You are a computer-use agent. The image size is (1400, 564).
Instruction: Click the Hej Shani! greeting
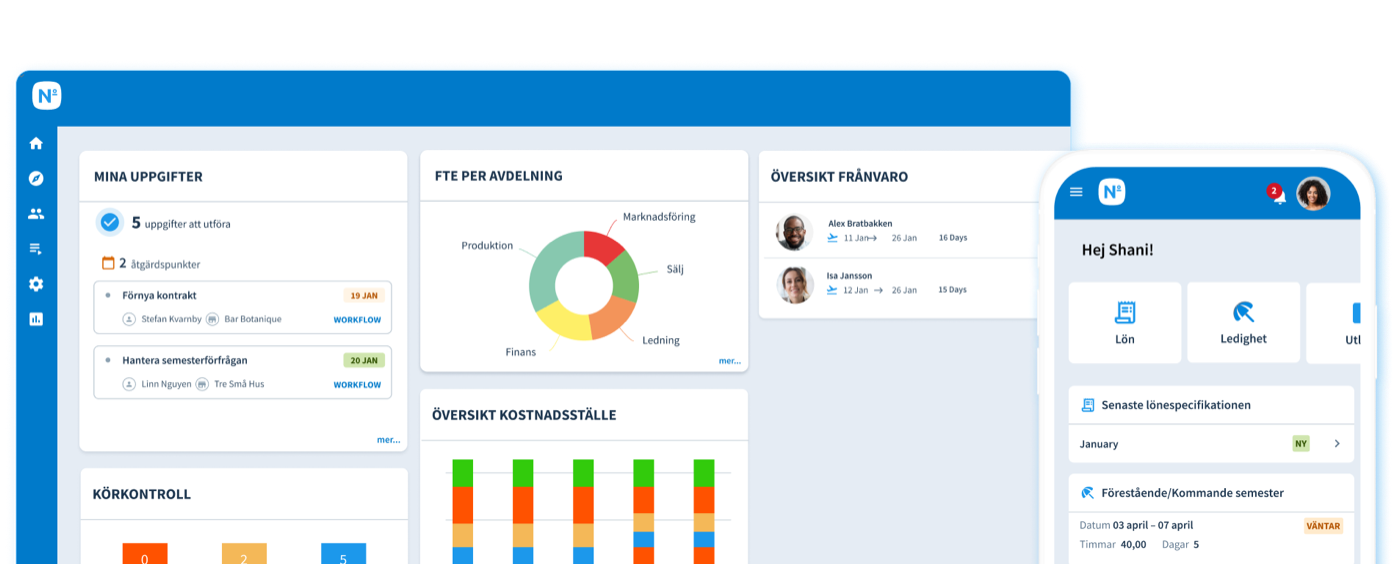1117,250
